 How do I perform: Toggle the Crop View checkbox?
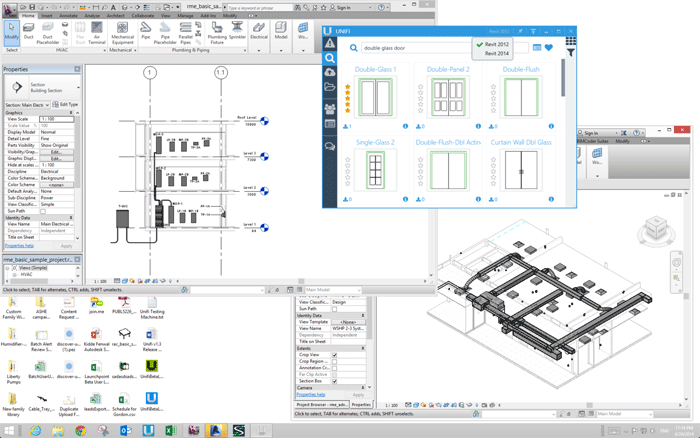point(334,354)
